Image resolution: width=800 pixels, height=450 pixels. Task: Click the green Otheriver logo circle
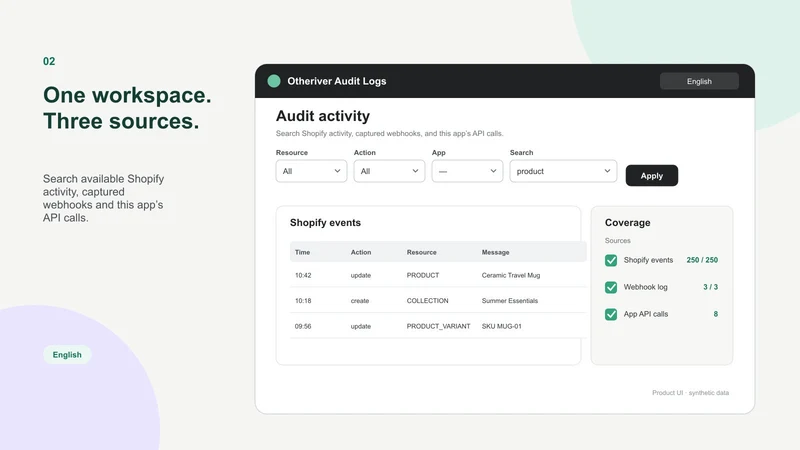274,81
